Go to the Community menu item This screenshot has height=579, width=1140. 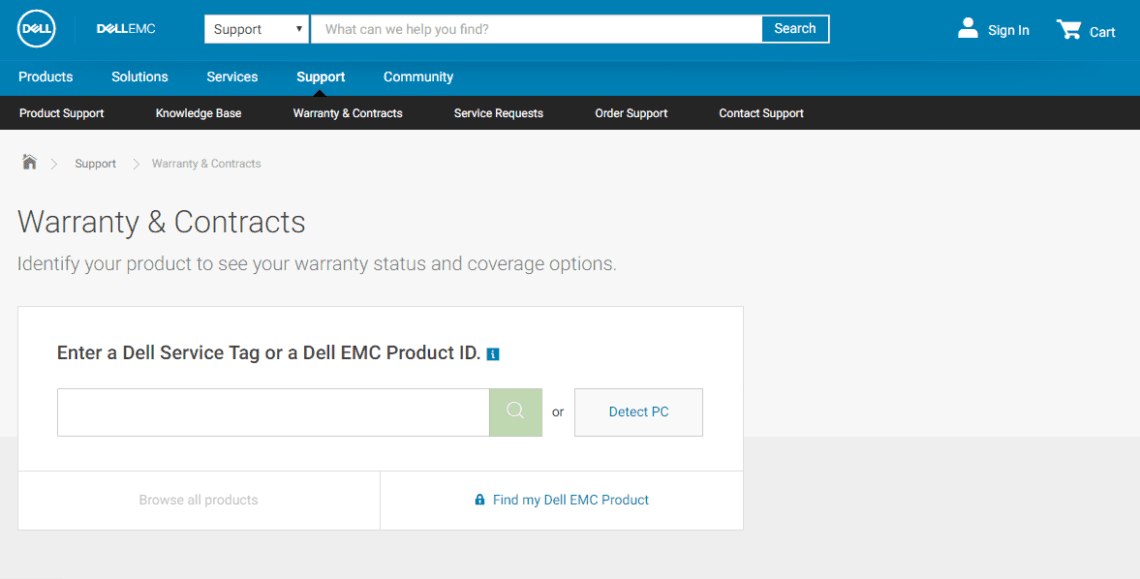click(x=418, y=77)
